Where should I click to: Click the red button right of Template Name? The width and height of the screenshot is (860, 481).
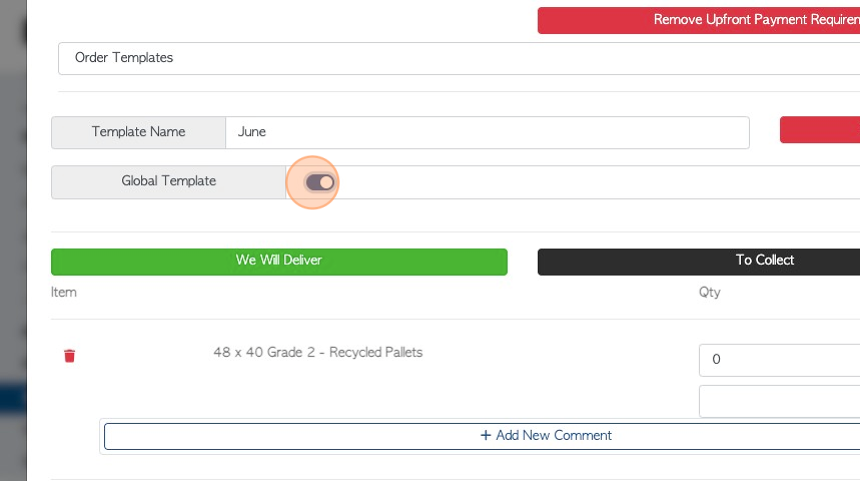[820, 130]
